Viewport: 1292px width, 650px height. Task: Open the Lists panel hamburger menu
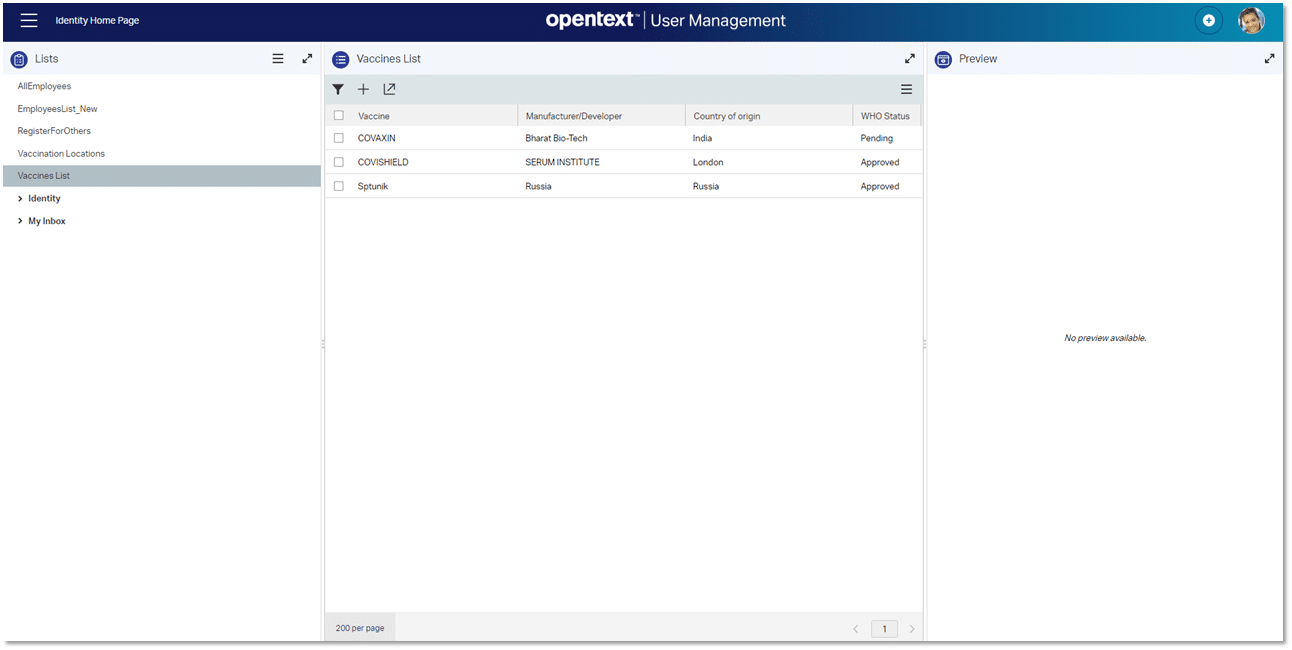278,58
